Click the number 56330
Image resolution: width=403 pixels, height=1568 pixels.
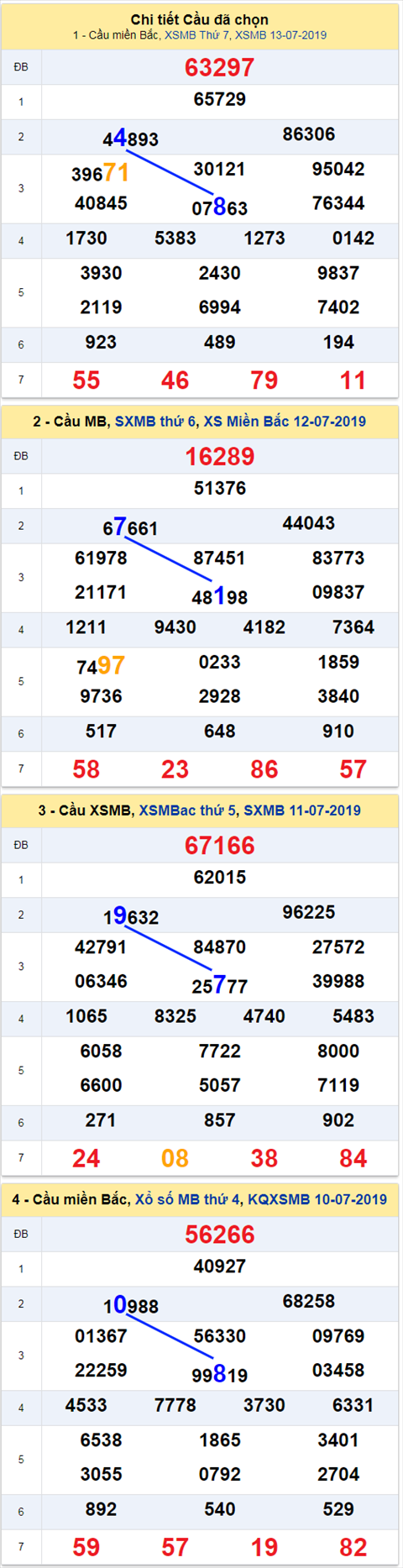coord(220,1335)
